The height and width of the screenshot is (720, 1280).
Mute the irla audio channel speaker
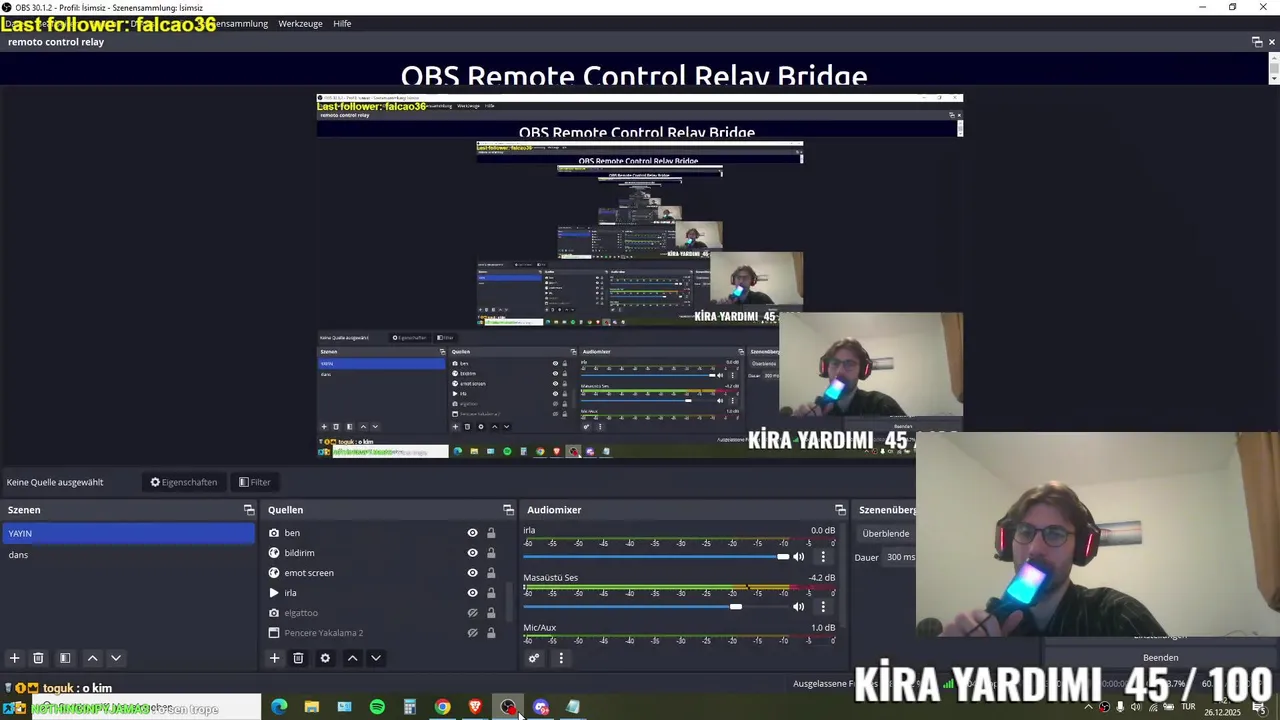pos(798,556)
